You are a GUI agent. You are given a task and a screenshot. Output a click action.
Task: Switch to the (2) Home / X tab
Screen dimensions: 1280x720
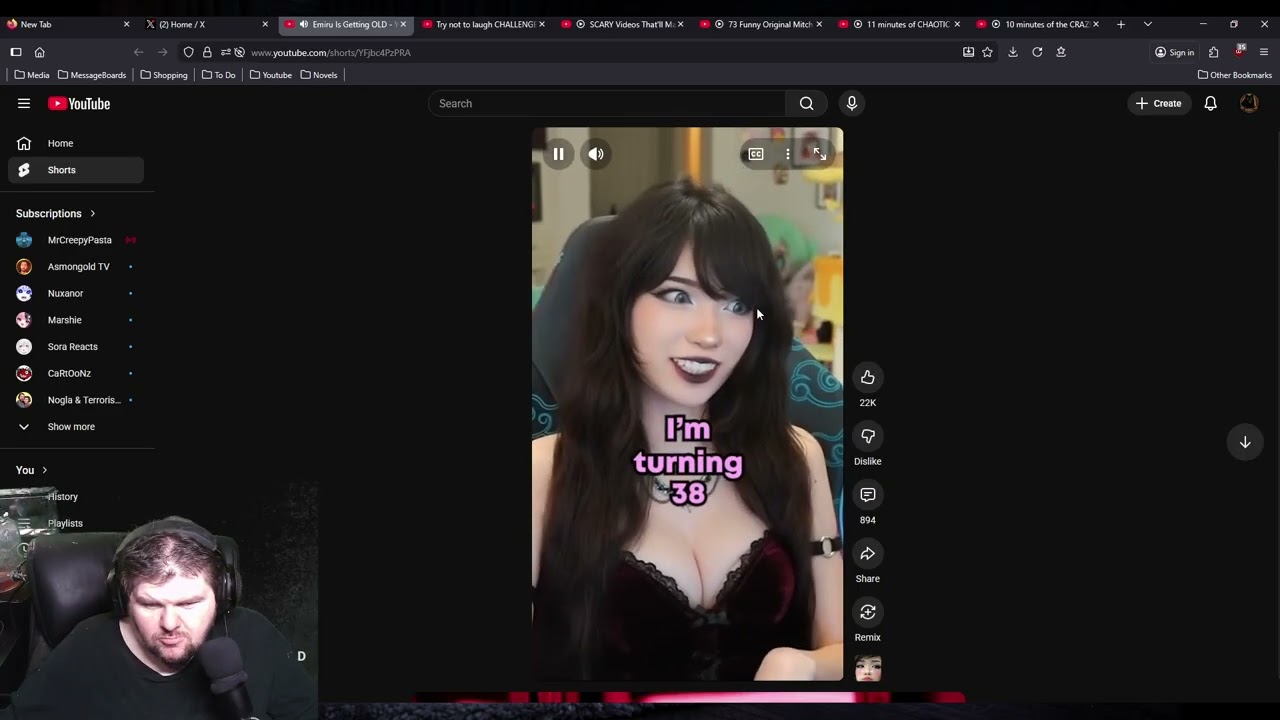click(x=206, y=24)
